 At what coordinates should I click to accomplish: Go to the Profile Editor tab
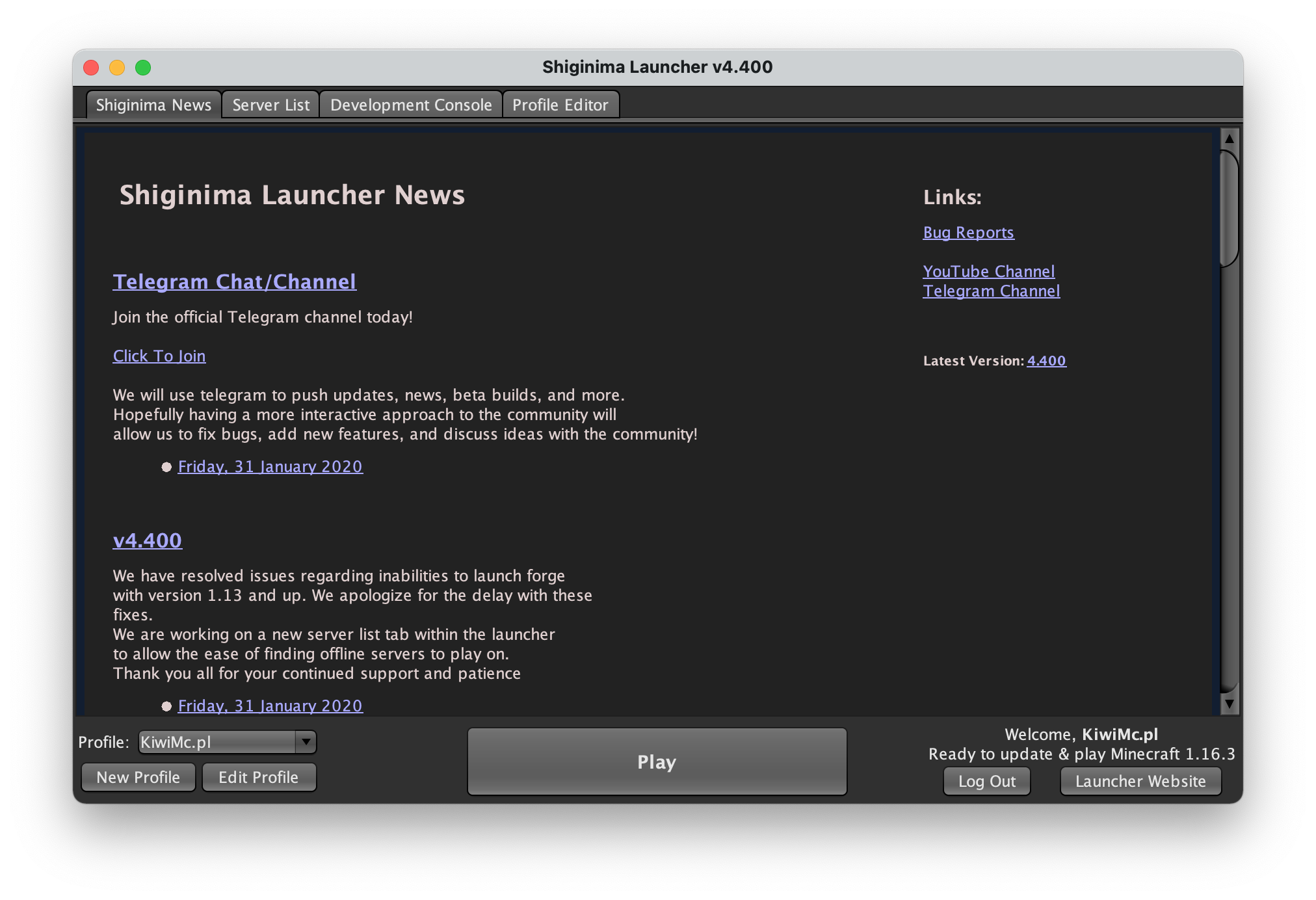click(x=560, y=105)
